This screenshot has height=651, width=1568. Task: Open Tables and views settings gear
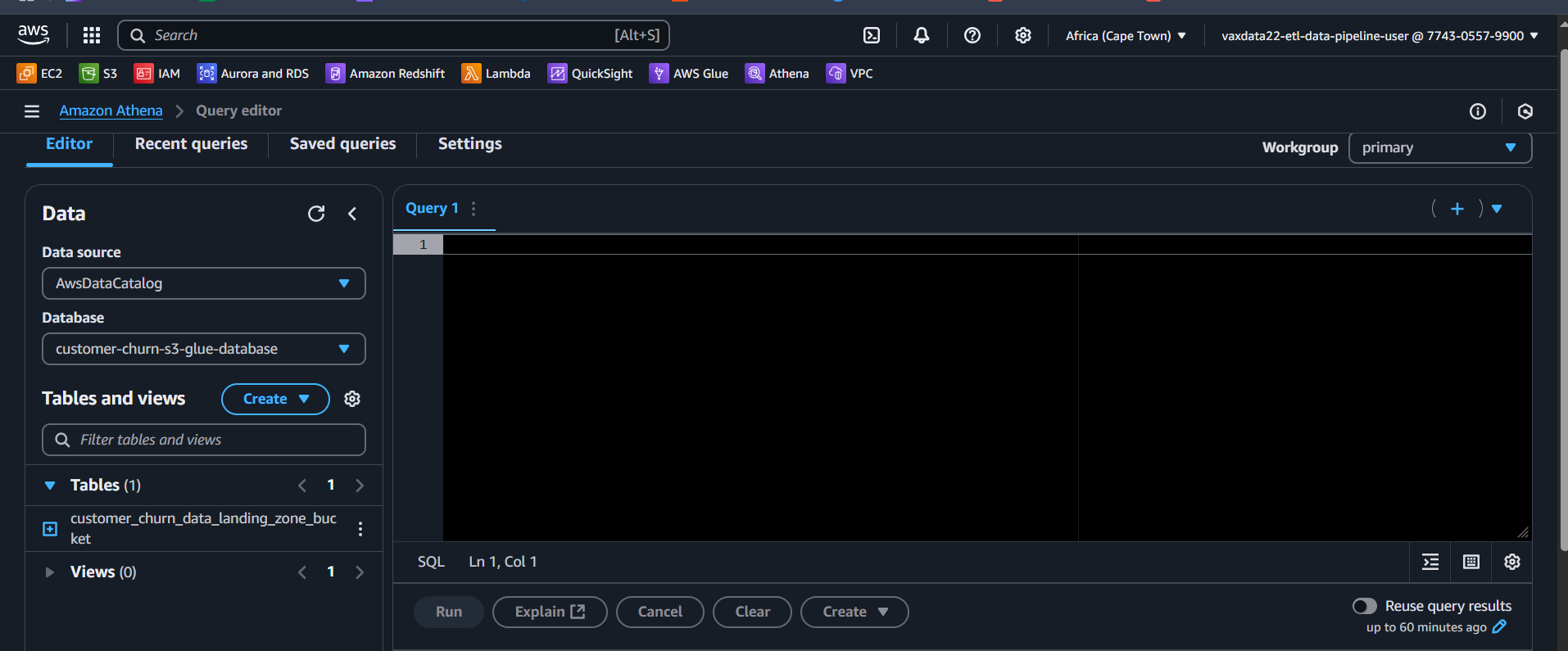352,399
